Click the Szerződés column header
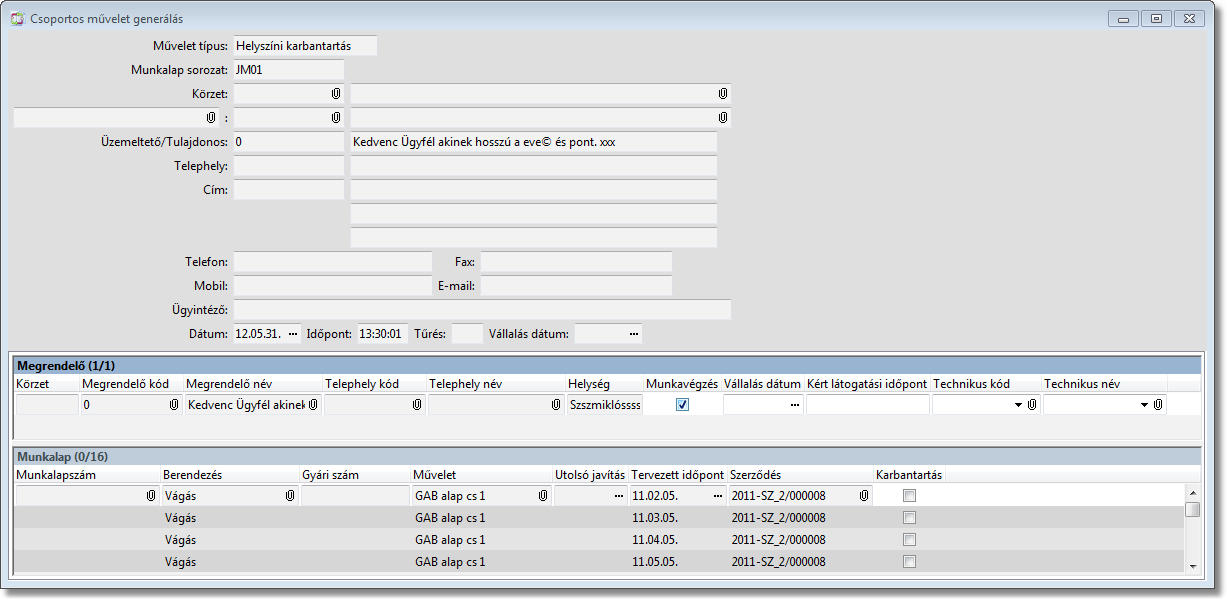 click(x=801, y=475)
